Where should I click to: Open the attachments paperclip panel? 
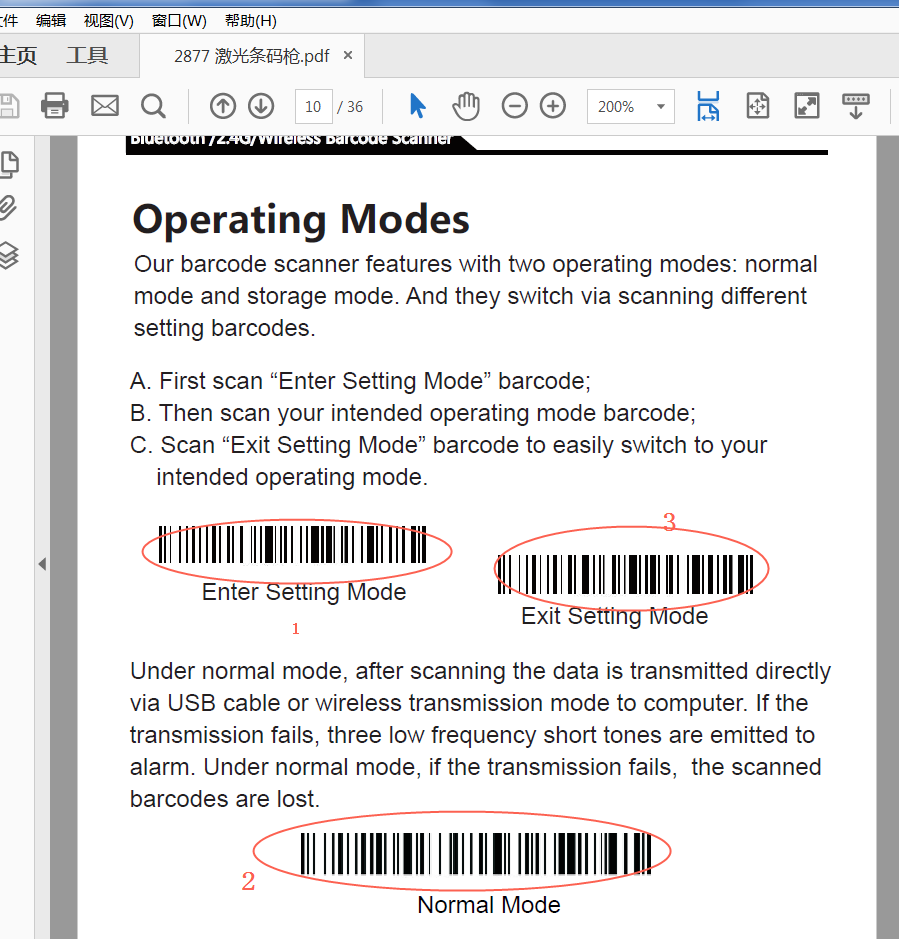tap(9, 208)
